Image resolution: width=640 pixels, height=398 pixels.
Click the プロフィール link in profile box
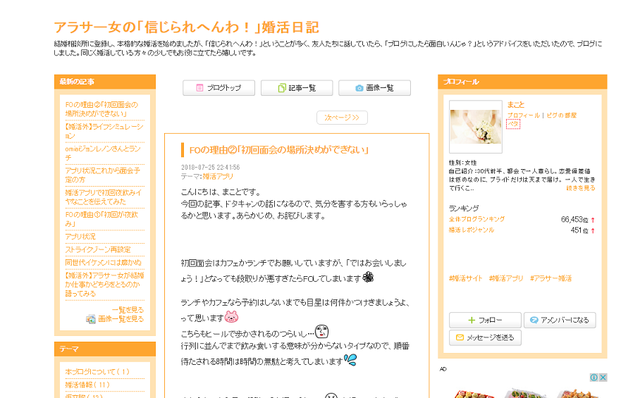(x=524, y=116)
